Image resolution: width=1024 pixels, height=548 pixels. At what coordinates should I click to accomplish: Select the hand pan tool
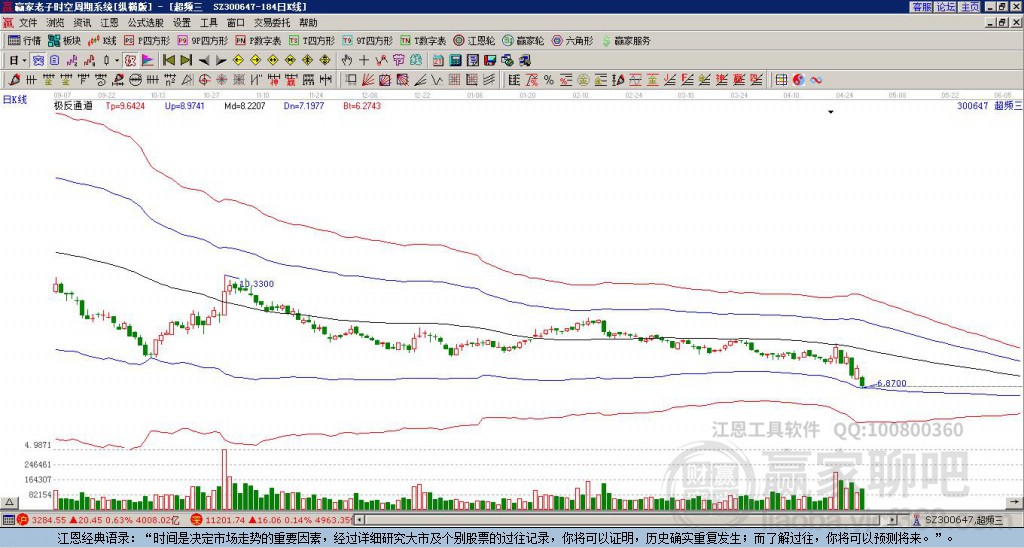click(347, 61)
